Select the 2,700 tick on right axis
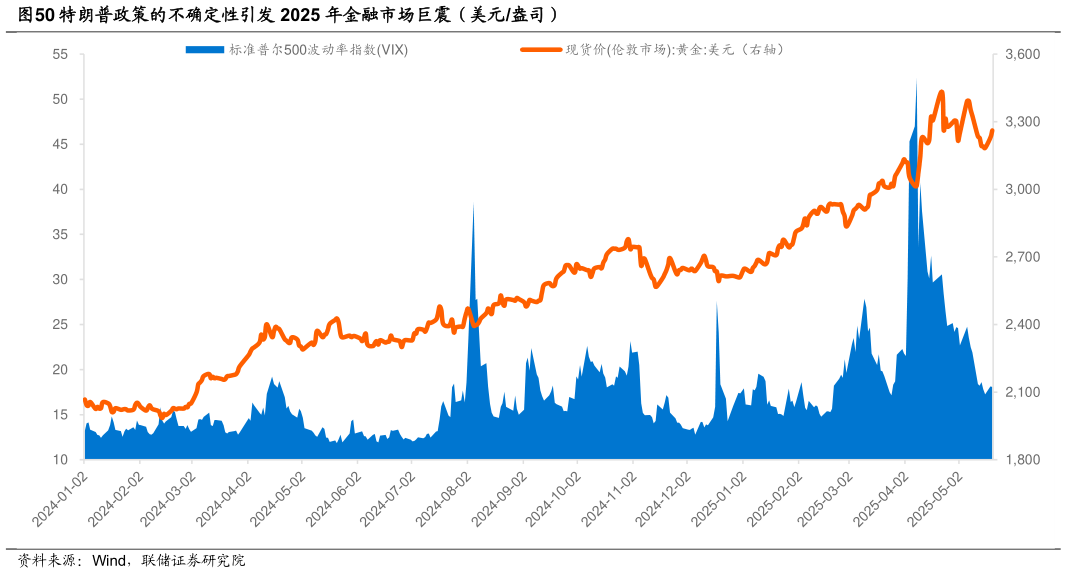 tap(1022, 257)
